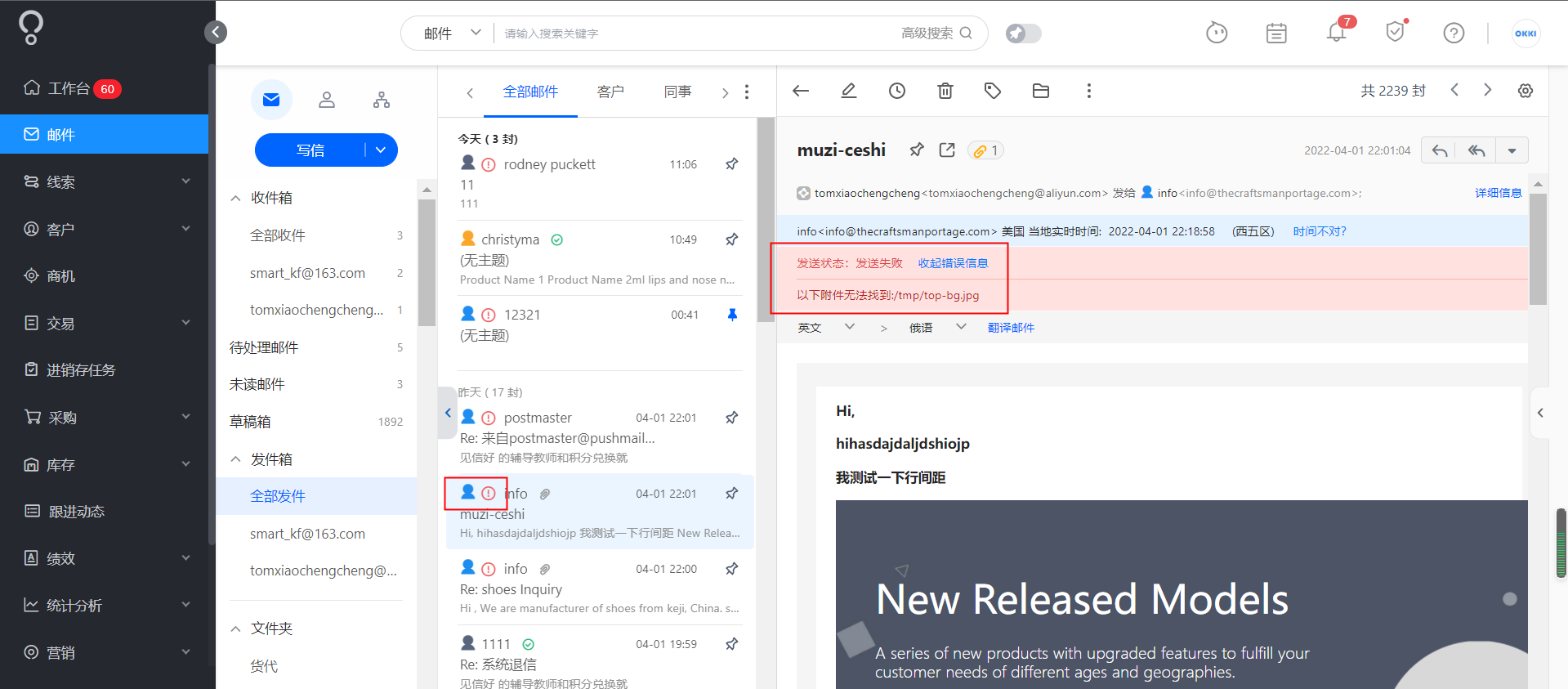Open the OKKI account avatar
The image size is (1568, 689).
[1526, 34]
